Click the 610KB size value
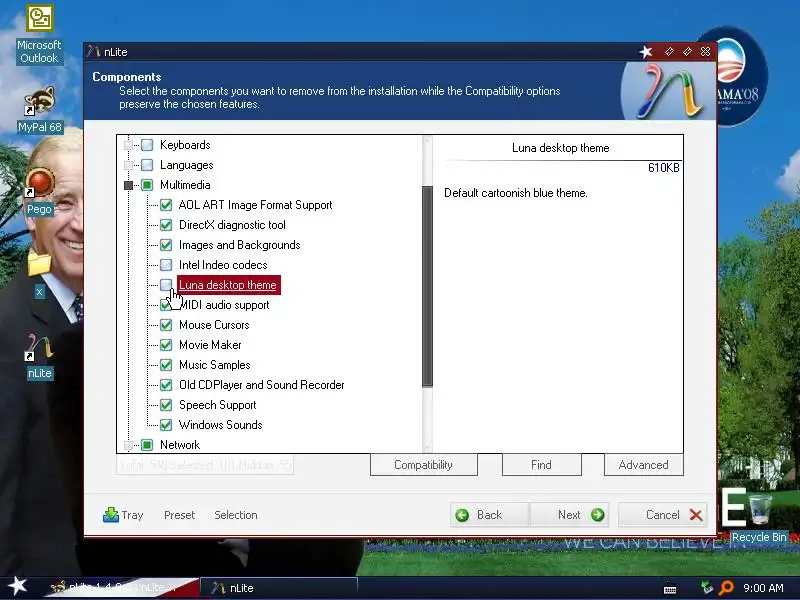The width and height of the screenshot is (800, 600). 664,168
